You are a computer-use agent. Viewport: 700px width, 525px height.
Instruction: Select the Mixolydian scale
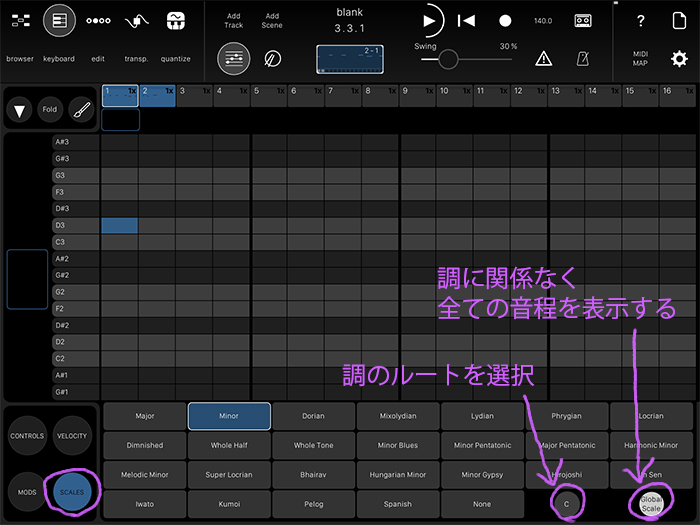coord(398,416)
